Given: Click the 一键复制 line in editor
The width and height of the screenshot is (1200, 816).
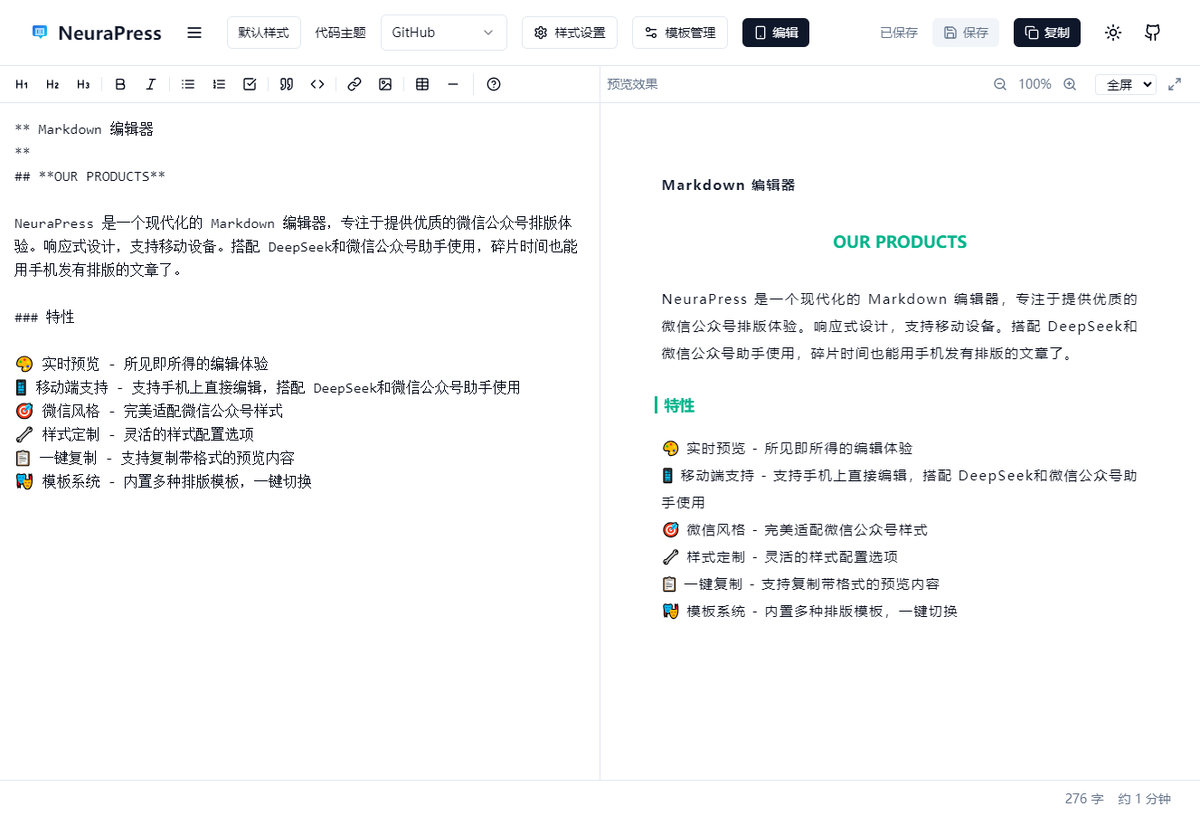Looking at the screenshot, I should point(155,458).
